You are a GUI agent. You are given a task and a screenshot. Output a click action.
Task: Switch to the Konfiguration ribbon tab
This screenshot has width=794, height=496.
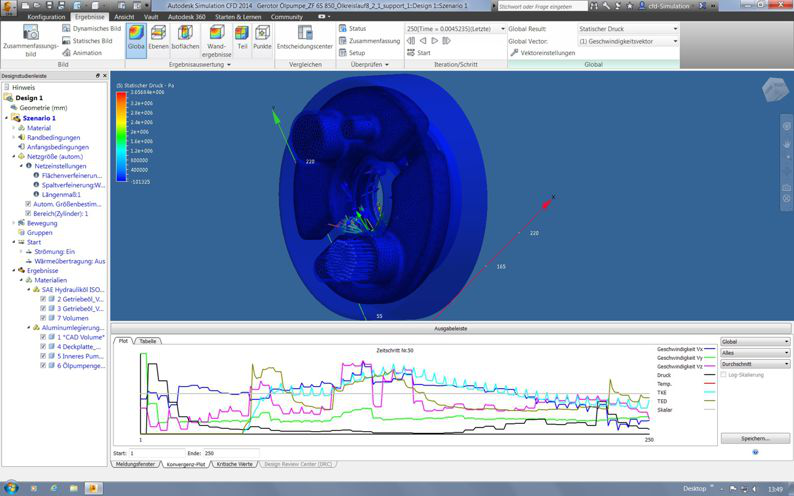[47, 17]
